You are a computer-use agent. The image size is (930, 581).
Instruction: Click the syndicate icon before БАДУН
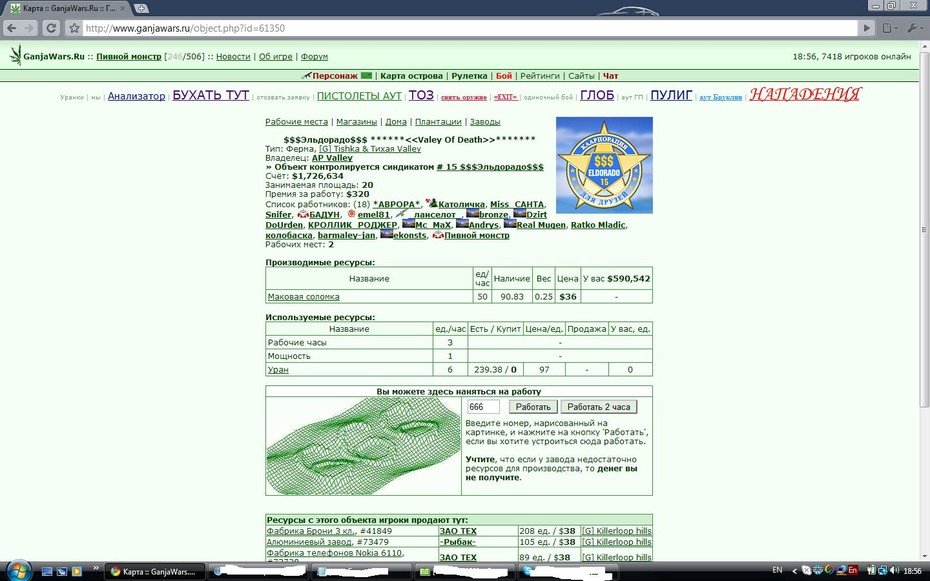(303, 214)
